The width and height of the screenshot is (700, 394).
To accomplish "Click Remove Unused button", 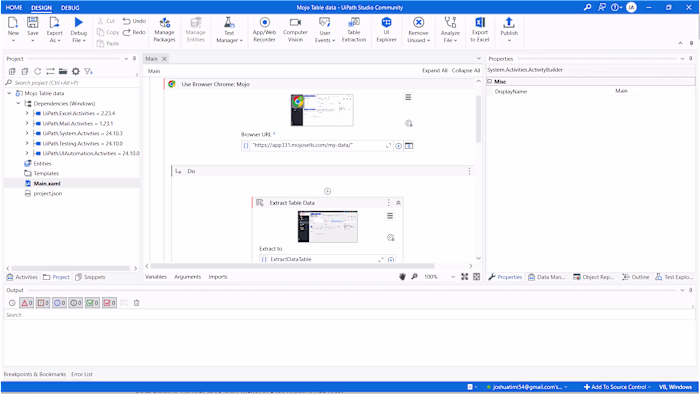I will pos(418,30).
